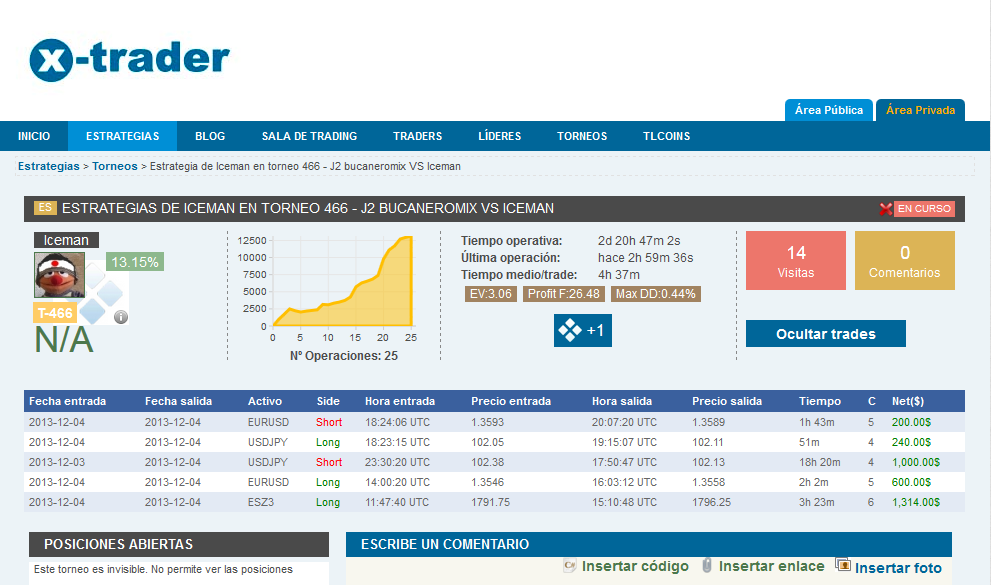Open the TRADERS menu item
The width and height of the screenshot is (991, 585).
coord(418,136)
